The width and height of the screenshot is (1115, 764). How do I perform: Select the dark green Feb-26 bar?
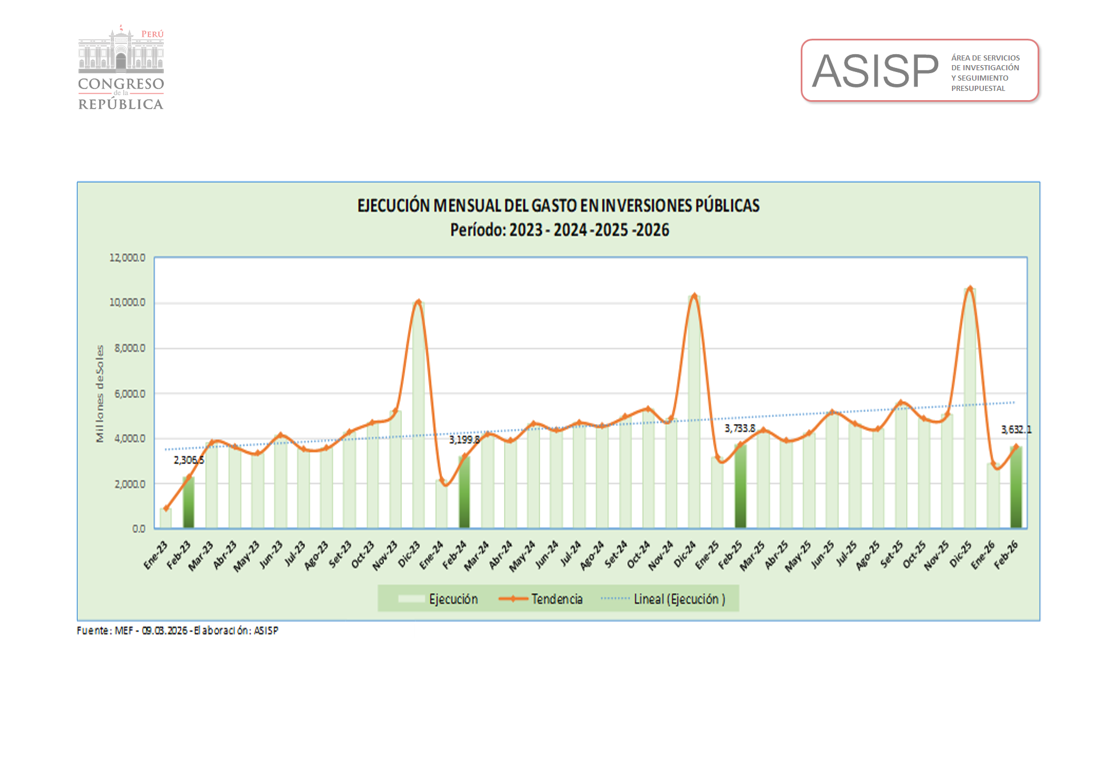(1016, 487)
